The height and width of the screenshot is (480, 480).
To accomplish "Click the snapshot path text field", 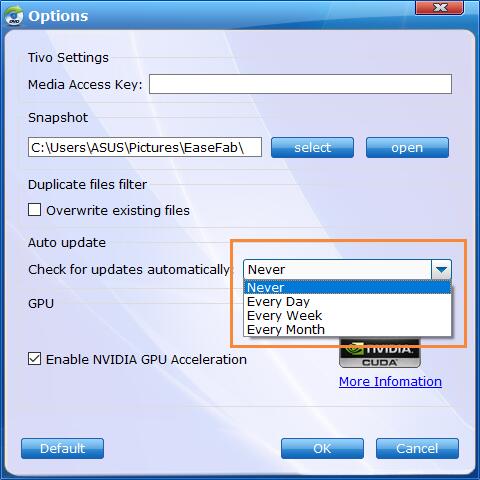I will coord(145,147).
